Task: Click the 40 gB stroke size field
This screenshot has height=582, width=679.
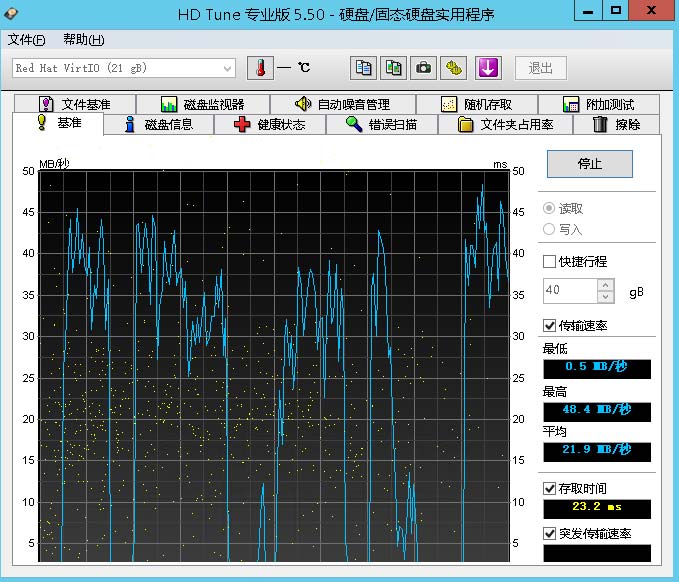Action: coord(570,291)
